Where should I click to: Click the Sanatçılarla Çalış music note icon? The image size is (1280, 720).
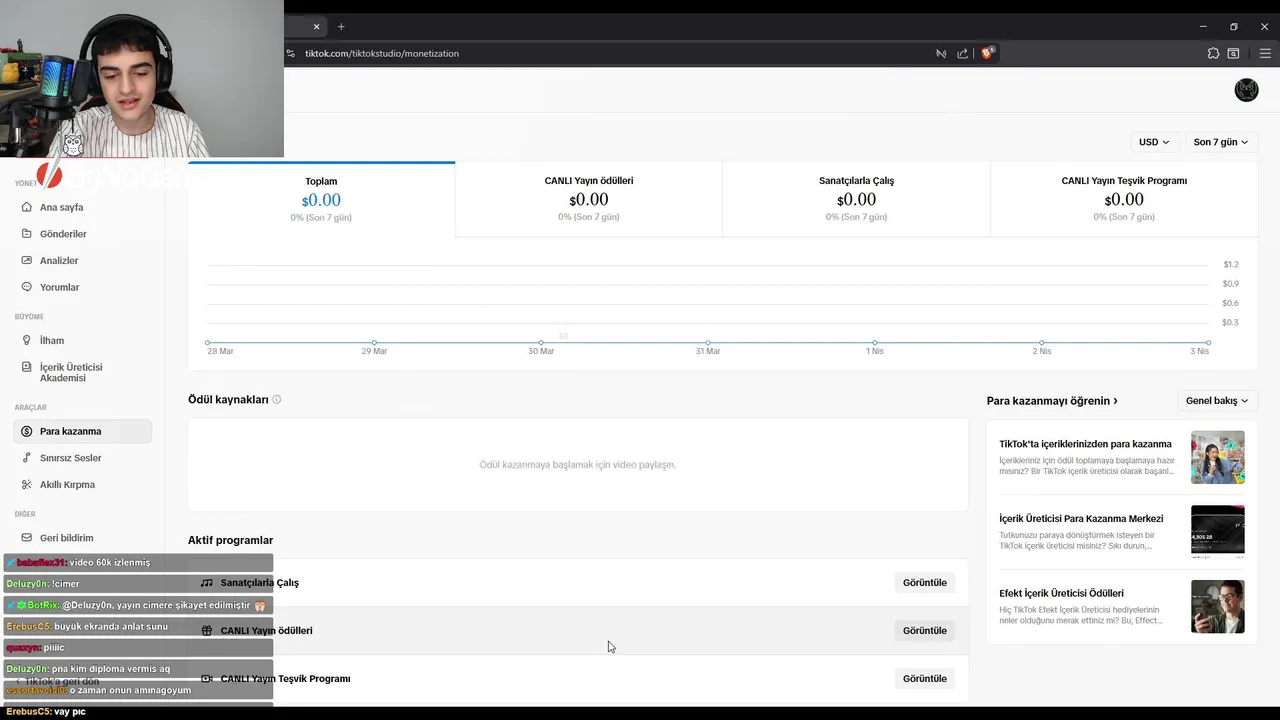pyautogui.click(x=206, y=583)
